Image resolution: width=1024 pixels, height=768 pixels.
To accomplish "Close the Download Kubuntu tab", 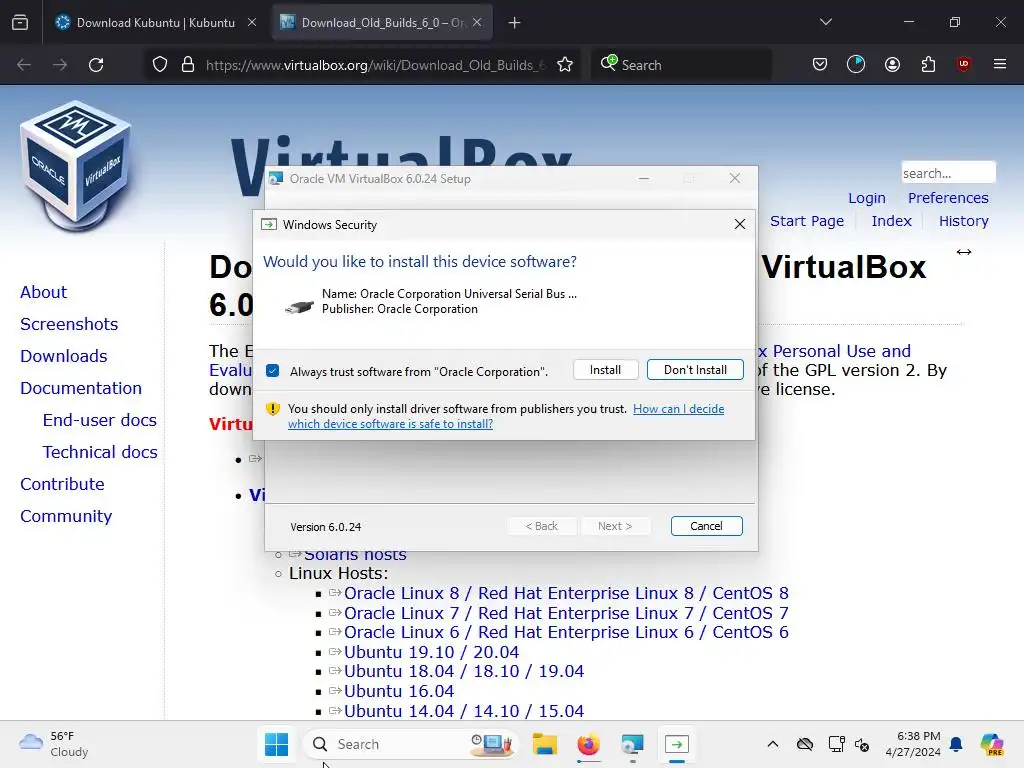I will pyautogui.click(x=252, y=23).
